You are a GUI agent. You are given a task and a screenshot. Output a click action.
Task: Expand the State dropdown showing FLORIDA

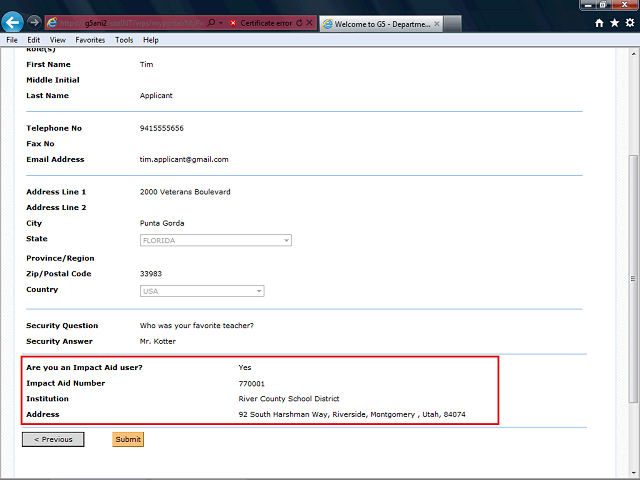tap(286, 240)
